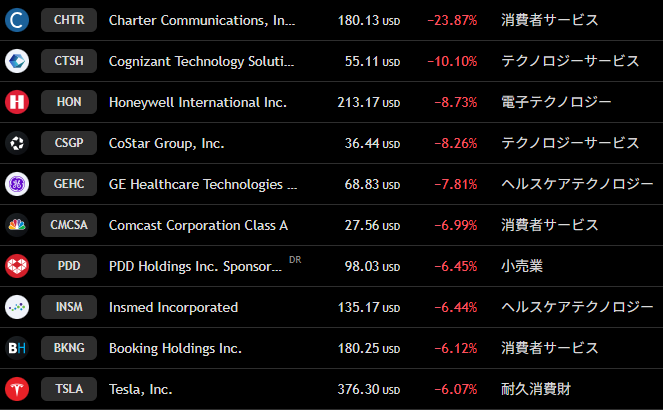Open Insmed Incorporated stock page
Image resolution: width=663 pixels, height=410 pixels.
click(173, 307)
